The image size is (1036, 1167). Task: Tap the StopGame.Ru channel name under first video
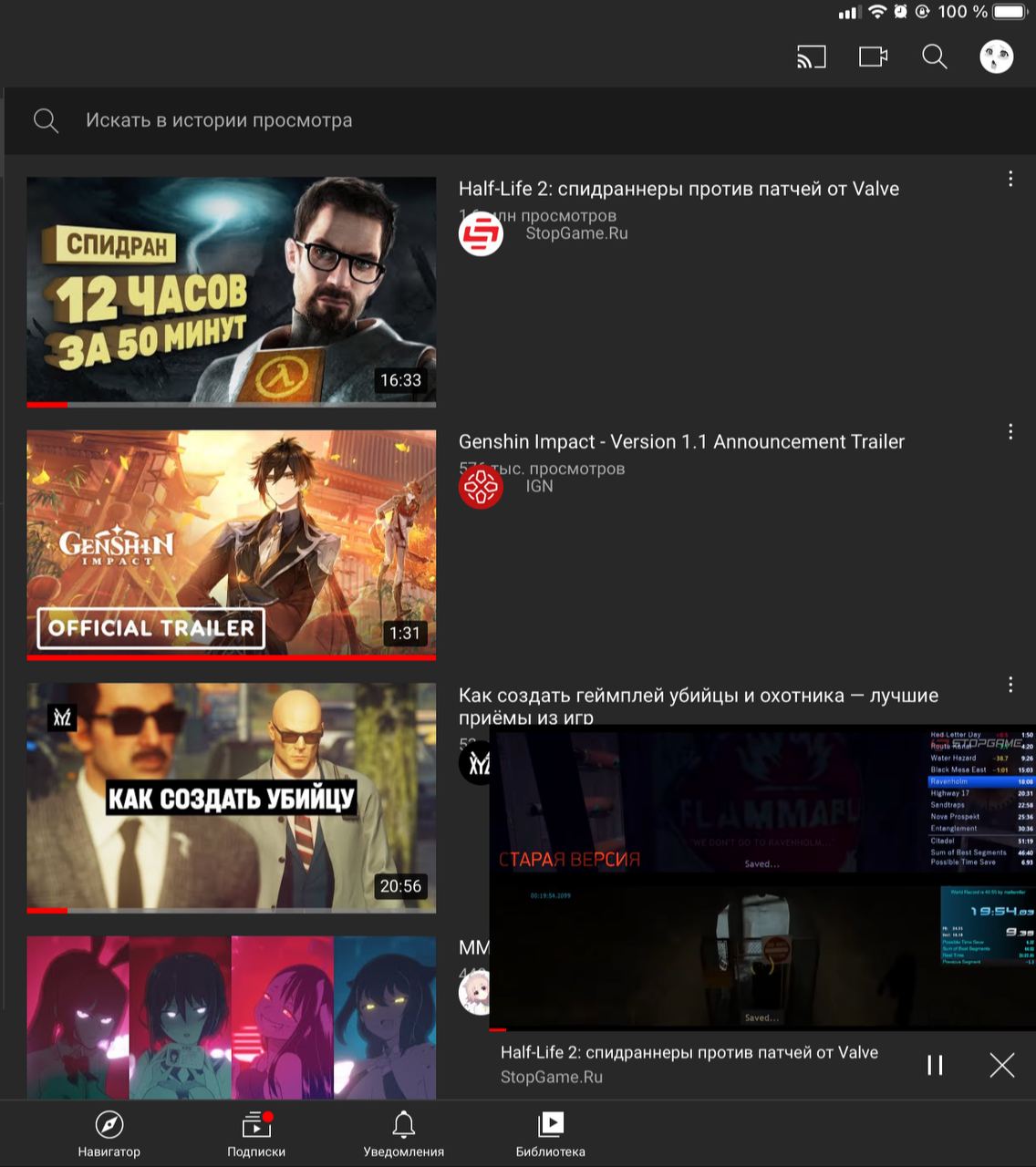pos(576,233)
